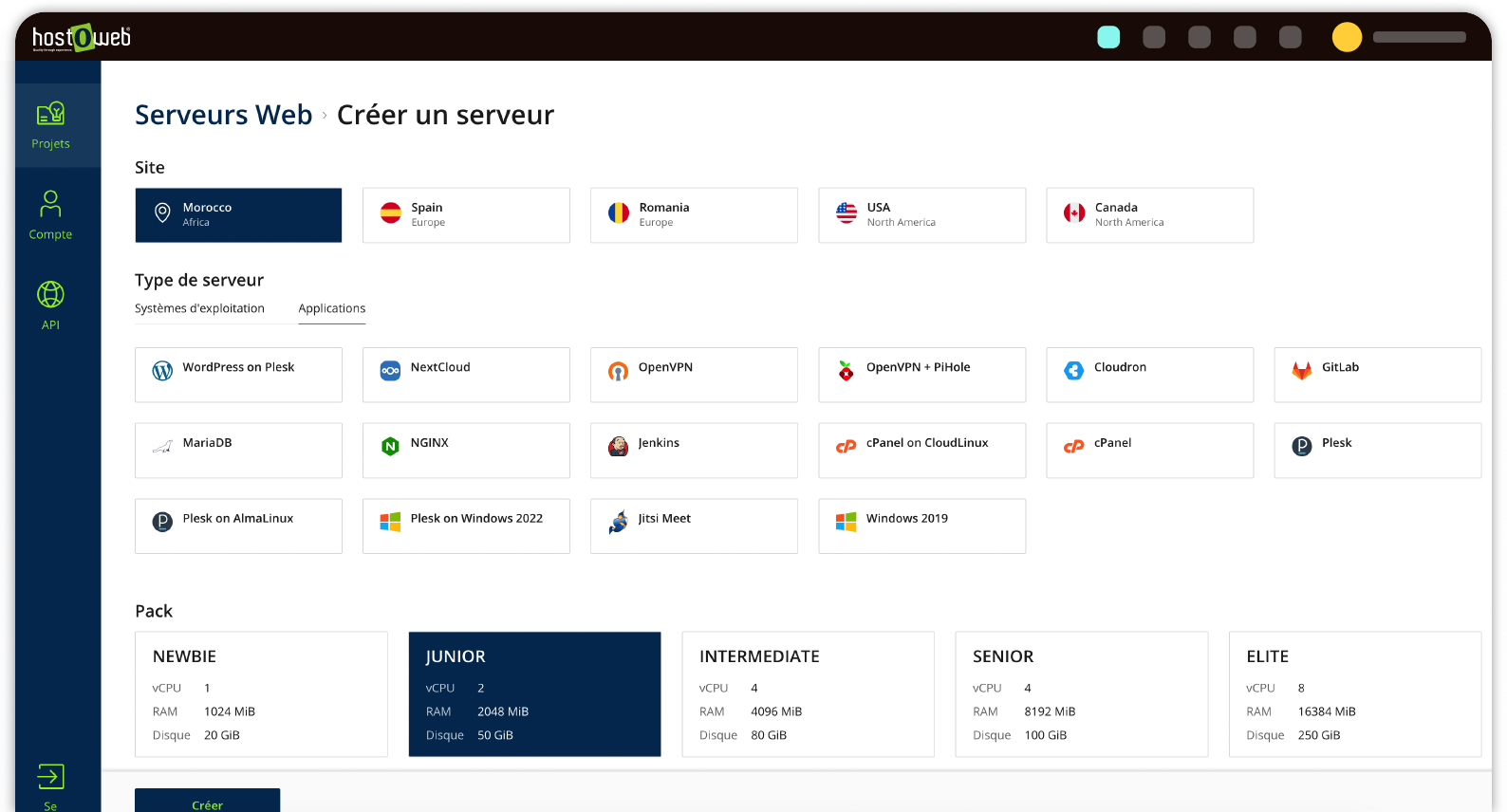Click the WordPress logo icon

[162, 371]
